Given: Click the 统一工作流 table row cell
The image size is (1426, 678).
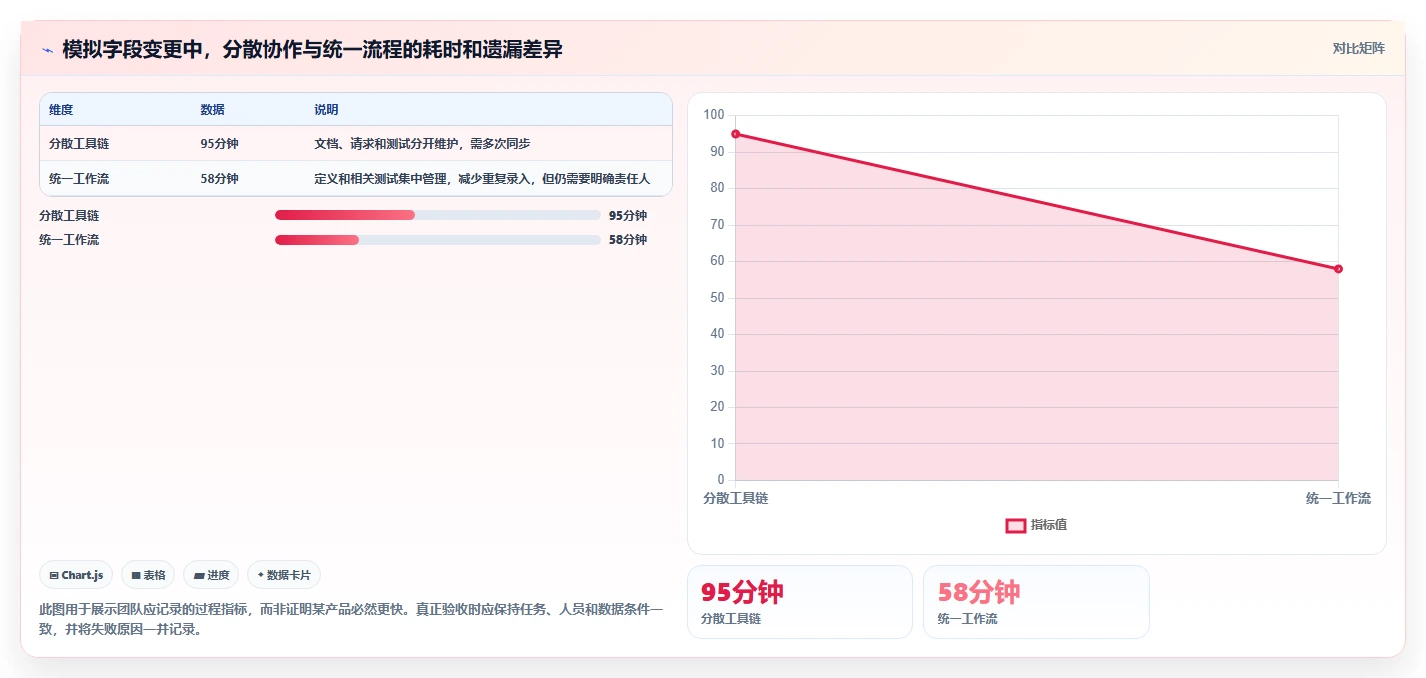Looking at the screenshot, I should 79,179.
